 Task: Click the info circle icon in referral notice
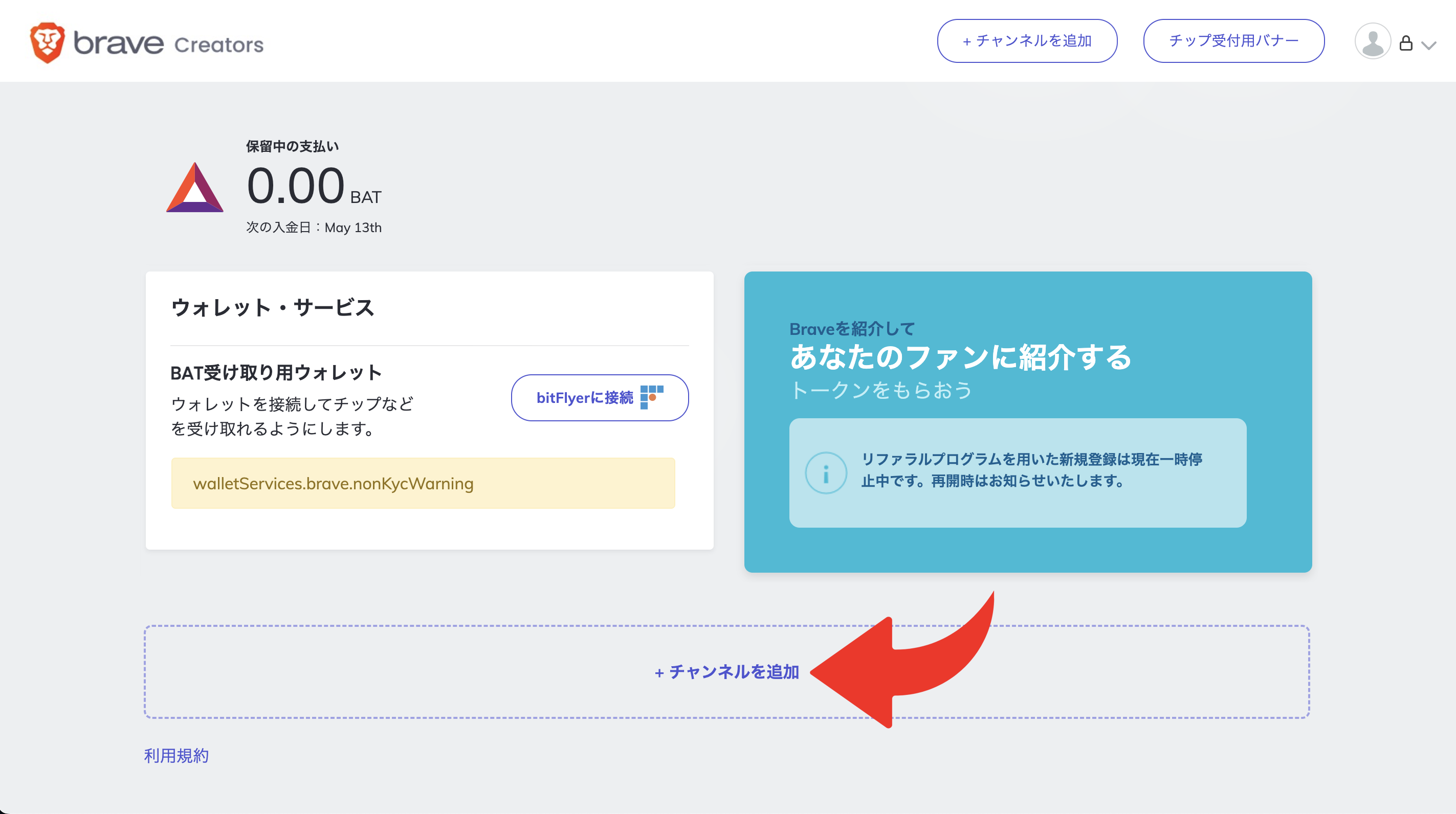point(826,473)
